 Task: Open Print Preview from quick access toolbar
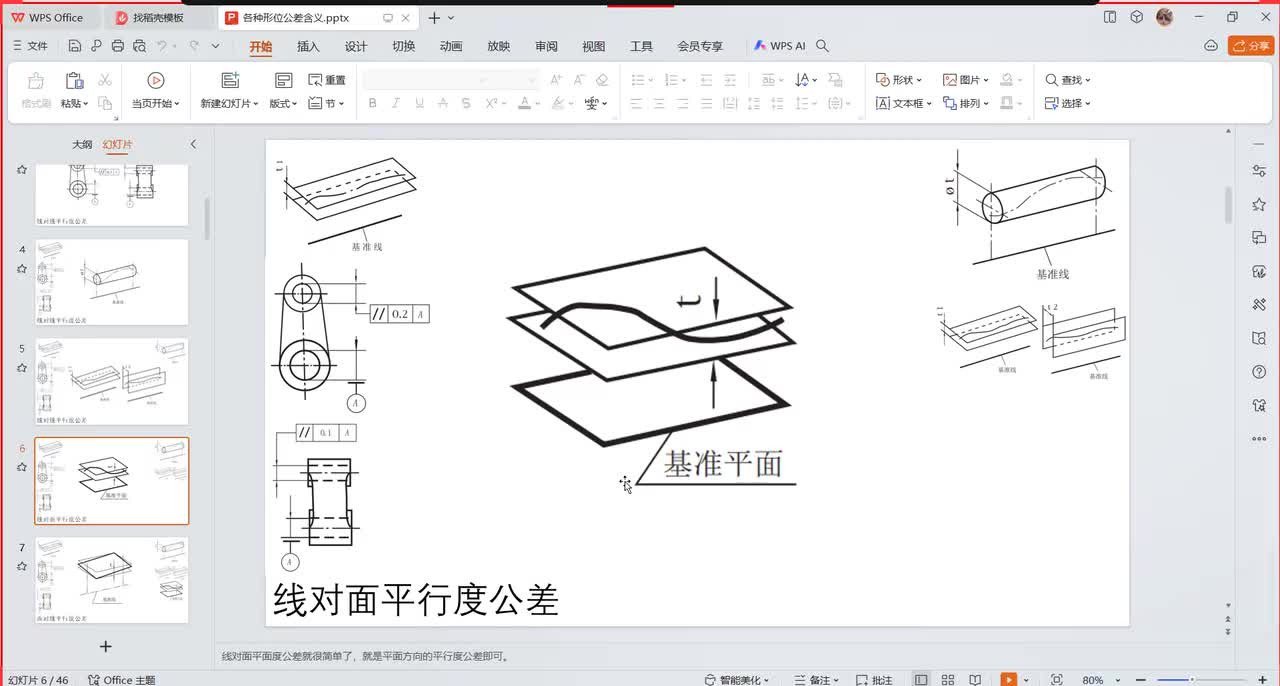coord(139,46)
